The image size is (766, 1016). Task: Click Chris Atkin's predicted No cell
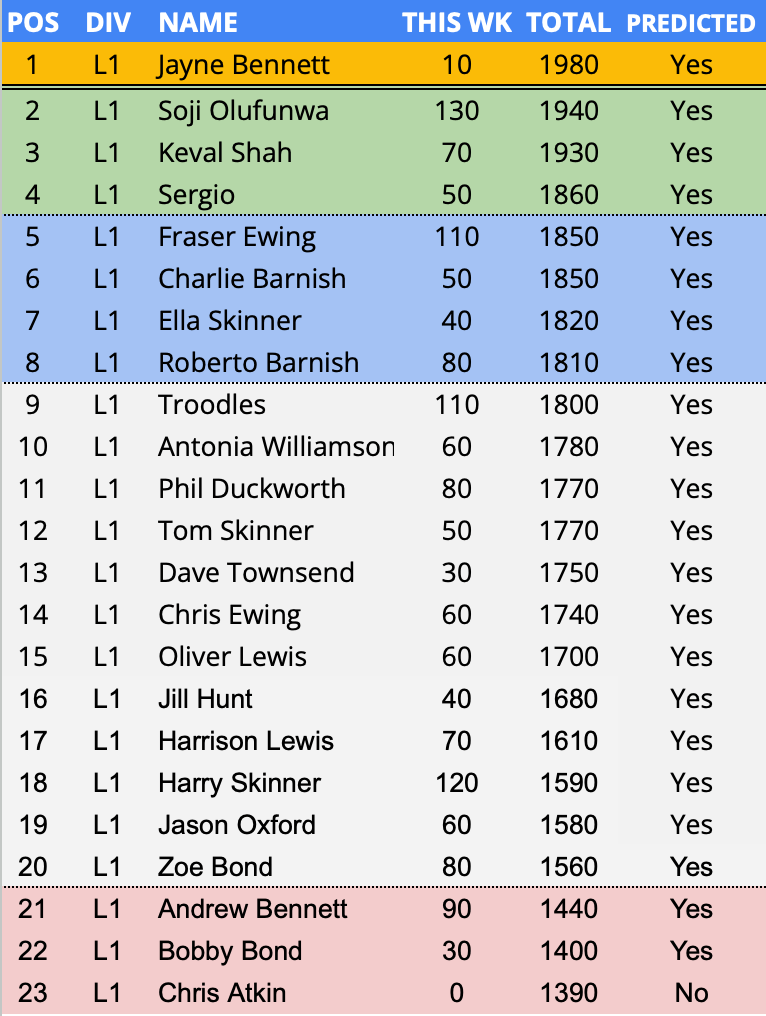pos(691,993)
